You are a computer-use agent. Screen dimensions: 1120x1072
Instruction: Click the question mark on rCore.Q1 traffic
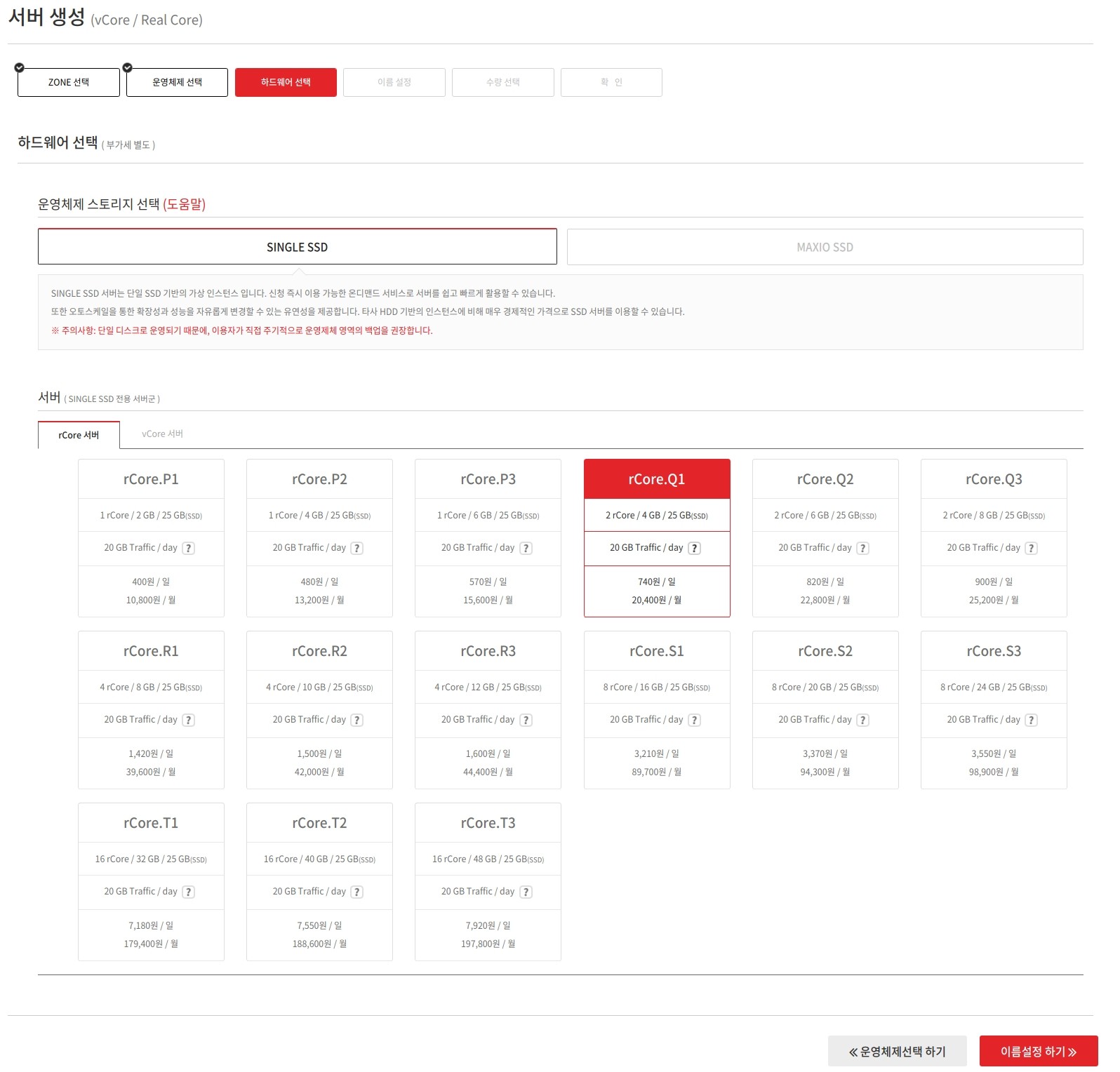[694, 548]
